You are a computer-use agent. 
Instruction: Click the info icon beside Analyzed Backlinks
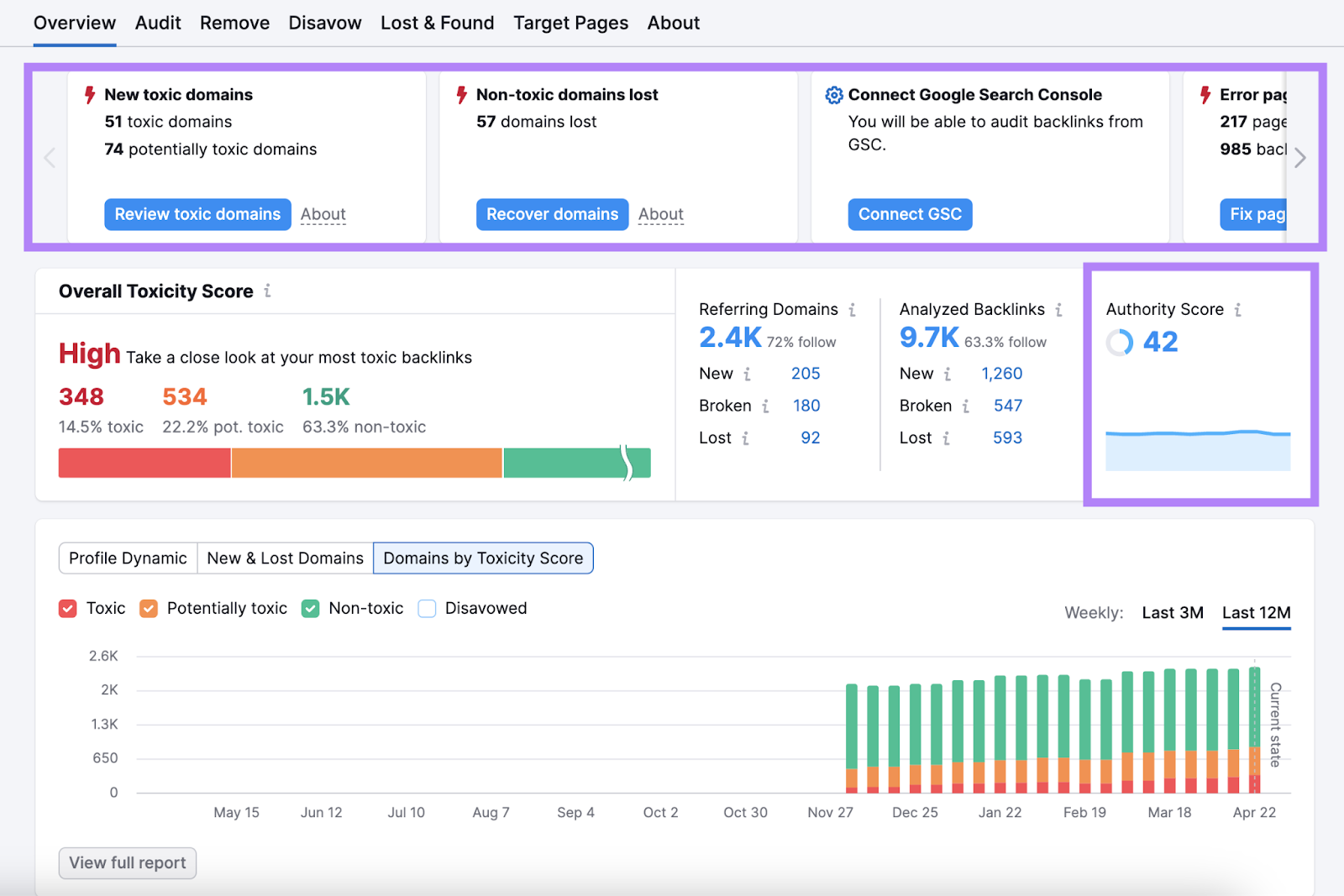(1060, 309)
